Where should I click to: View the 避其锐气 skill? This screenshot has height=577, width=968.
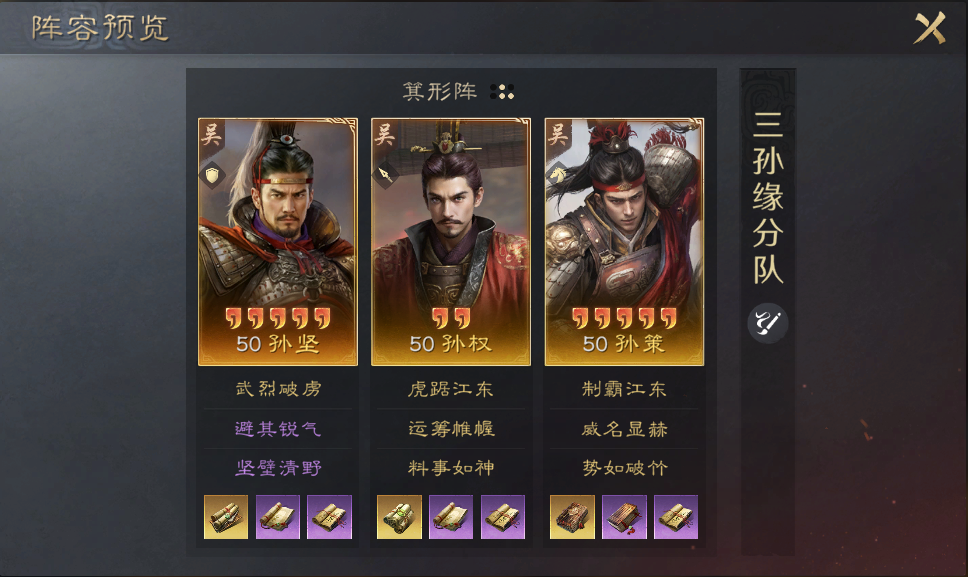click(x=278, y=428)
